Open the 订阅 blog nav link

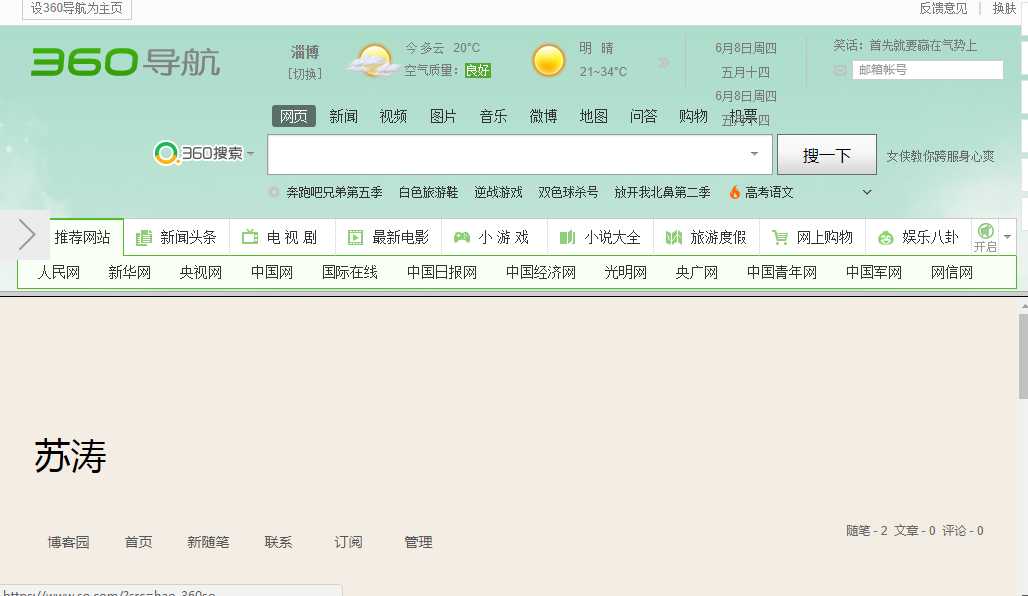[x=348, y=542]
